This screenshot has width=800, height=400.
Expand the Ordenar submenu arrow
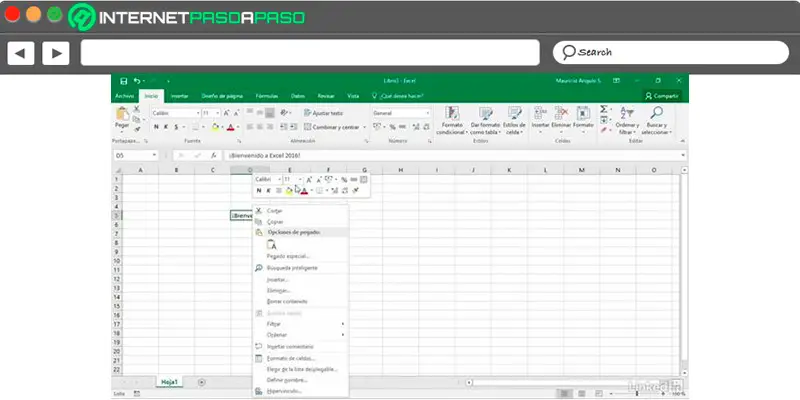pyautogui.click(x=343, y=335)
